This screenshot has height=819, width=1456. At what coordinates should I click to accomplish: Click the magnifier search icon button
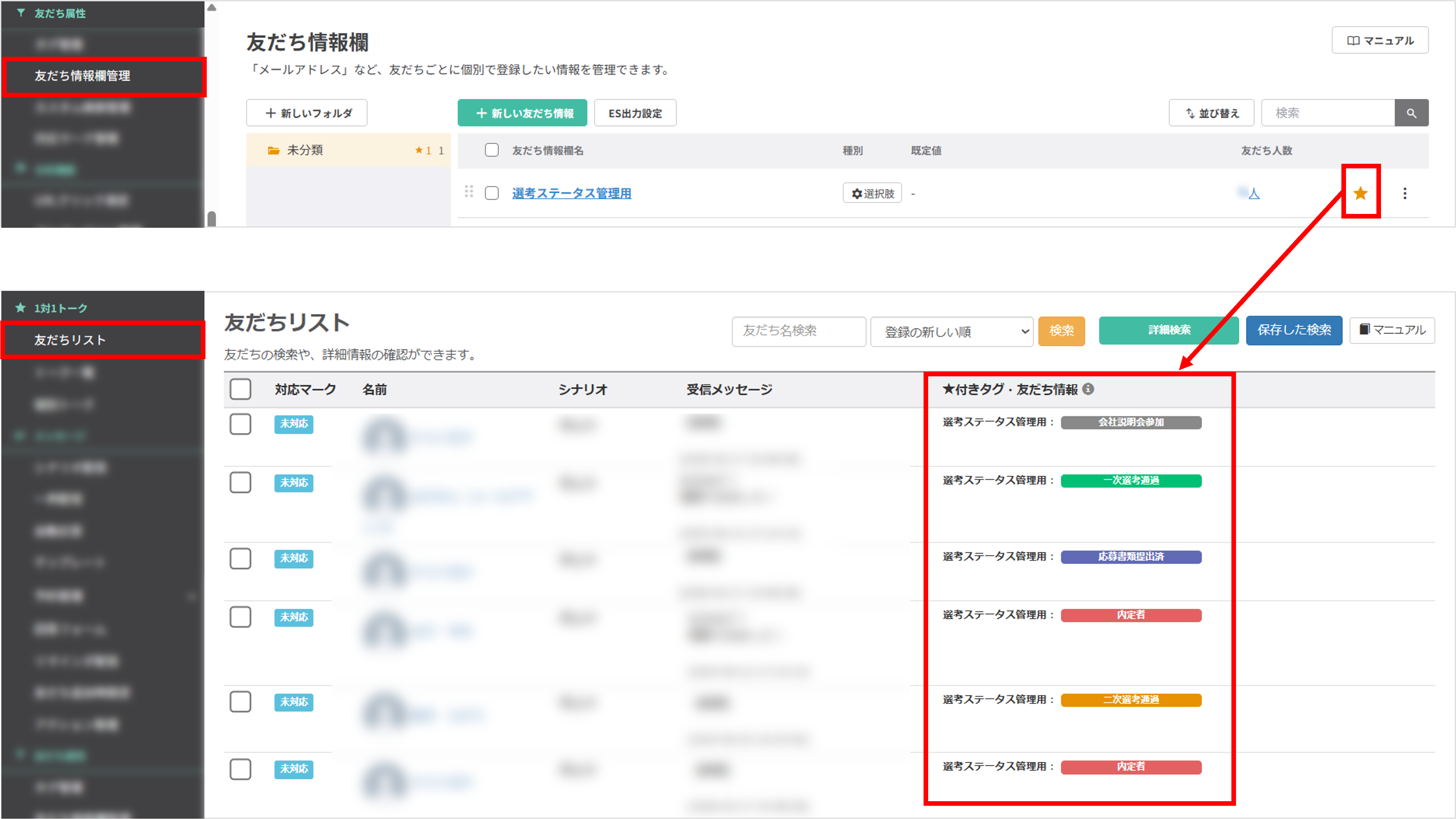click(1411, 113)
